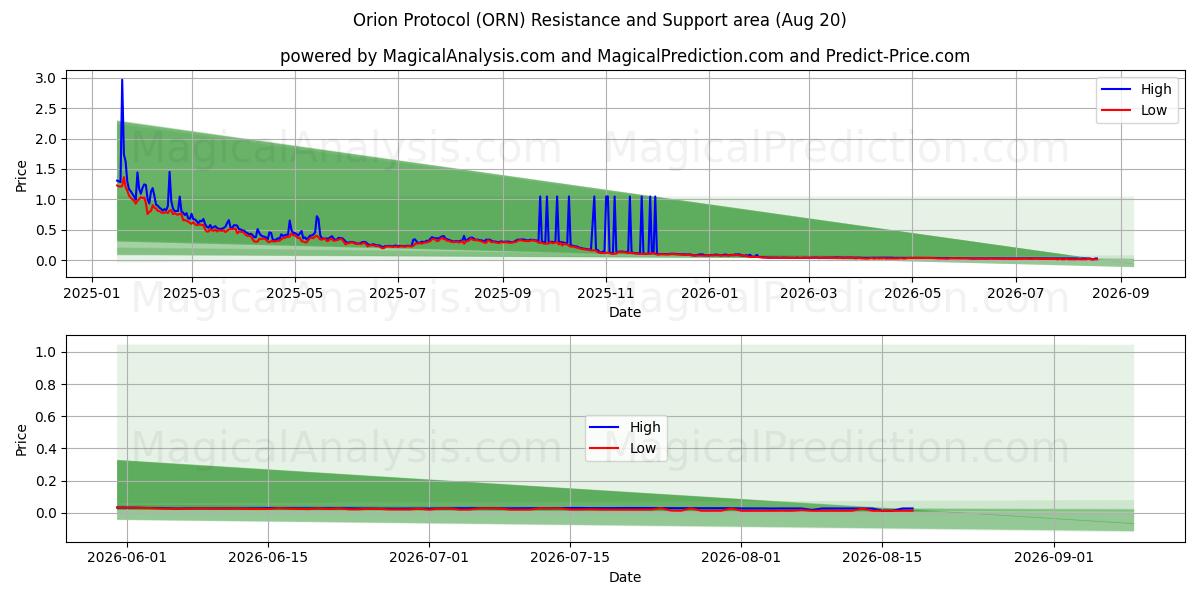
Task: Click the highest blue price spike near 3.0
Action: [122, 81]
